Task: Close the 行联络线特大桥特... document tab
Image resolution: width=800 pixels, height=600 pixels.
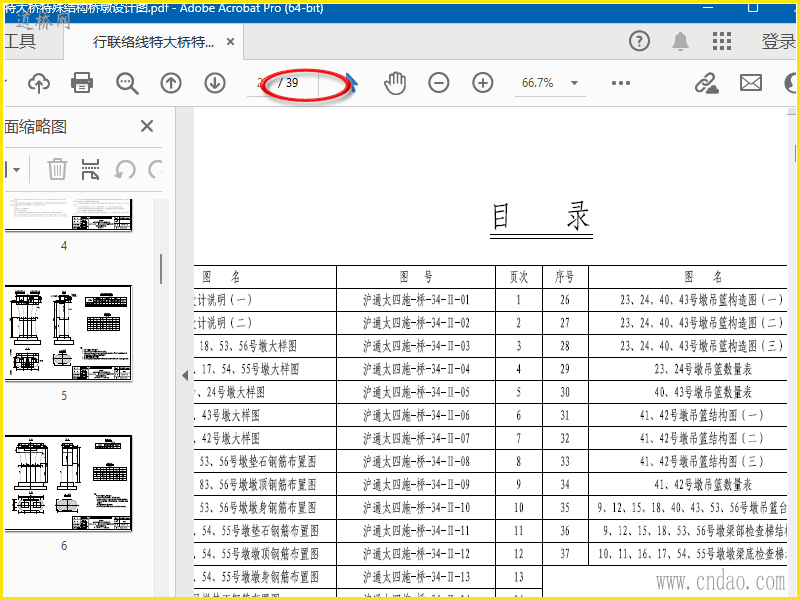Action: click(x=231, y=41)
